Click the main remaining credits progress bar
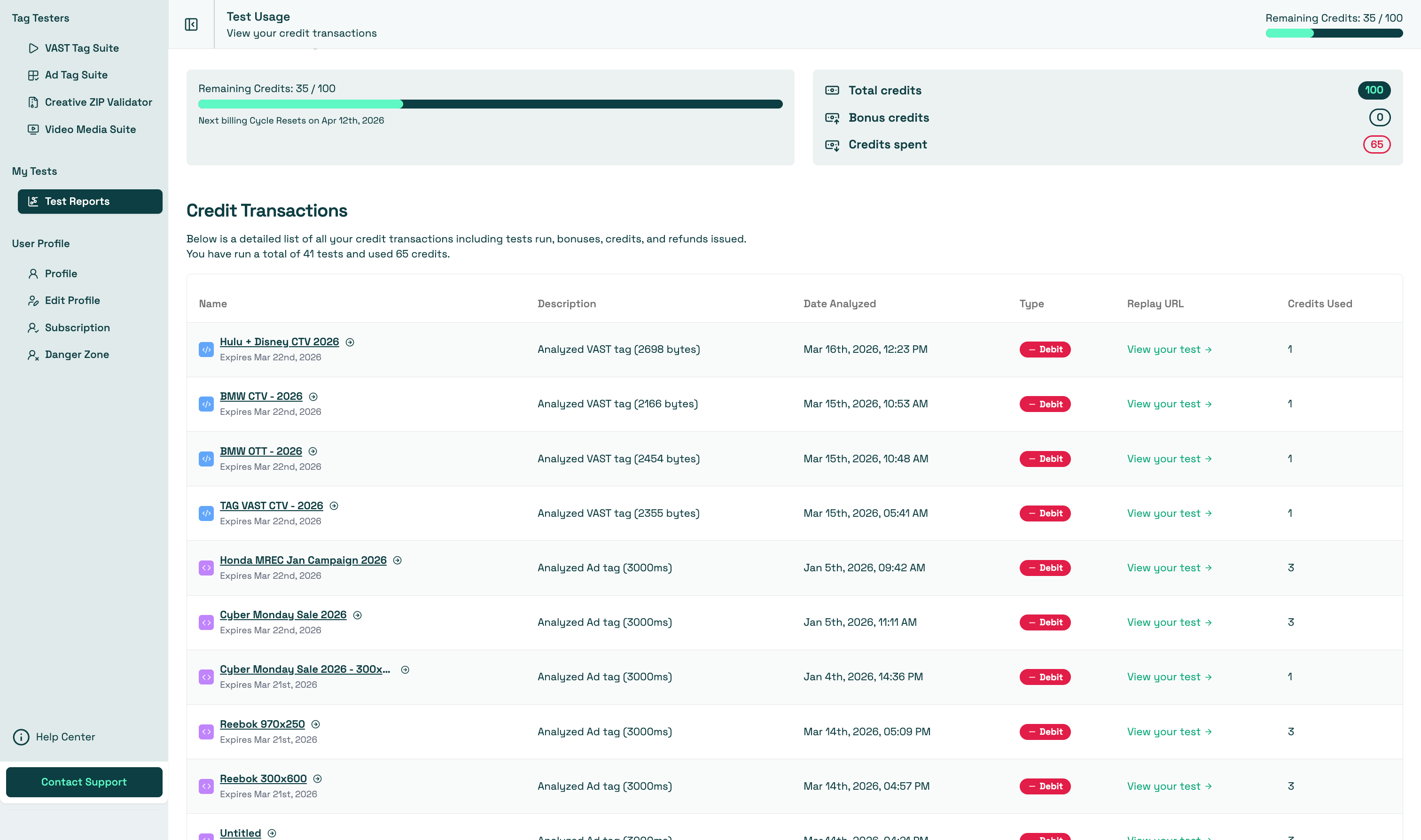1421x840 pixels. click(490, 104)
